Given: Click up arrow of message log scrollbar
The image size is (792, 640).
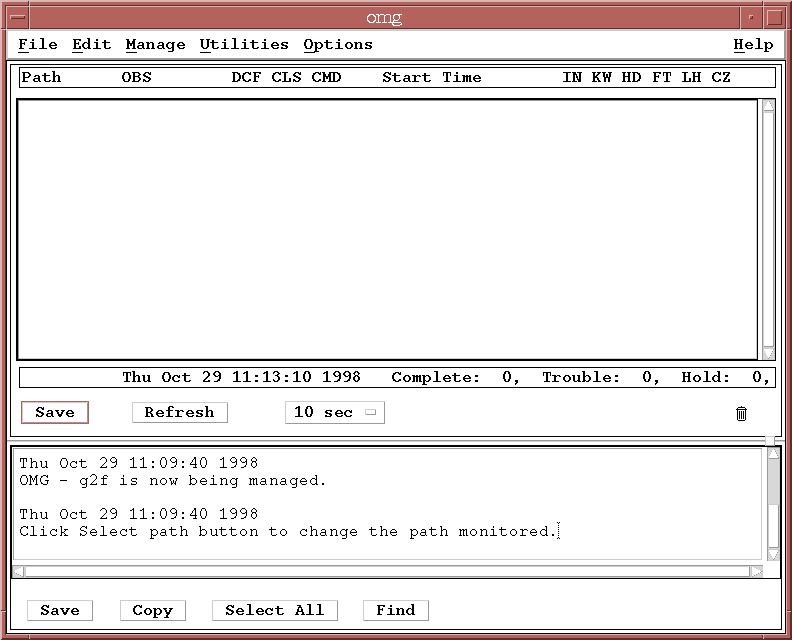Looking at the screenshot, I should pyautogui.click(x=773, y=455).
